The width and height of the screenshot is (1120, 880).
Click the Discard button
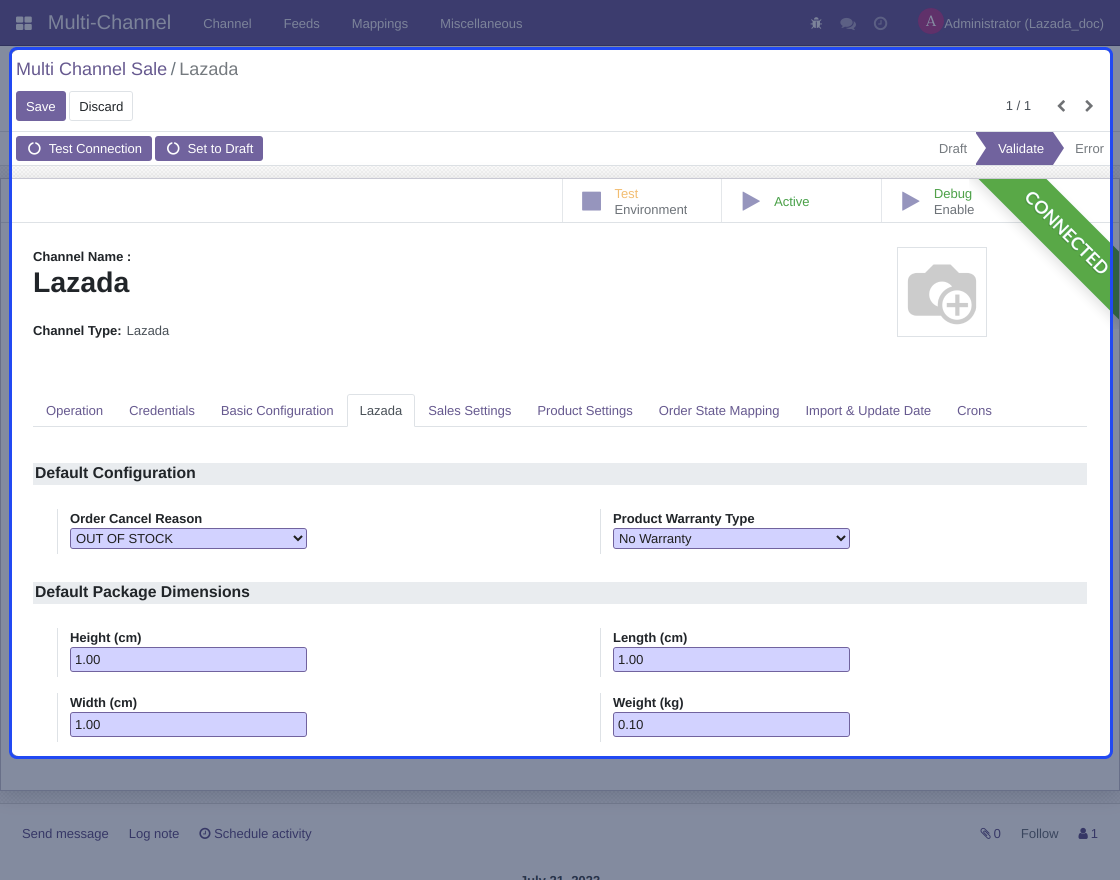coord(101,106)
